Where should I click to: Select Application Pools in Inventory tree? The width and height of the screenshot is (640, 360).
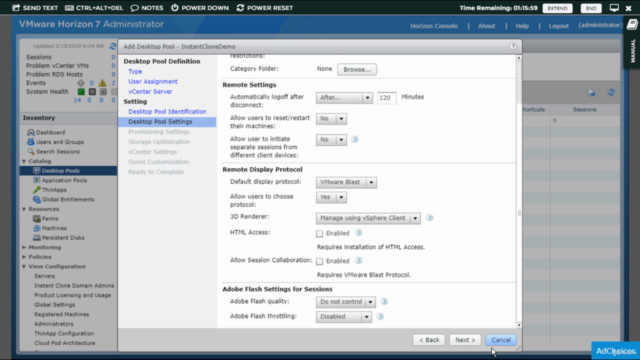(64, 180)
